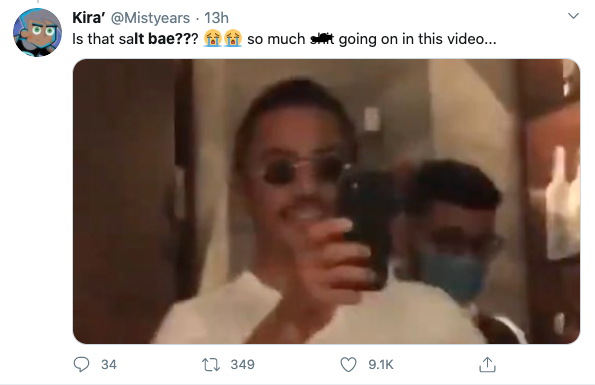Click the first crying face emoji

tap(212, 38)
